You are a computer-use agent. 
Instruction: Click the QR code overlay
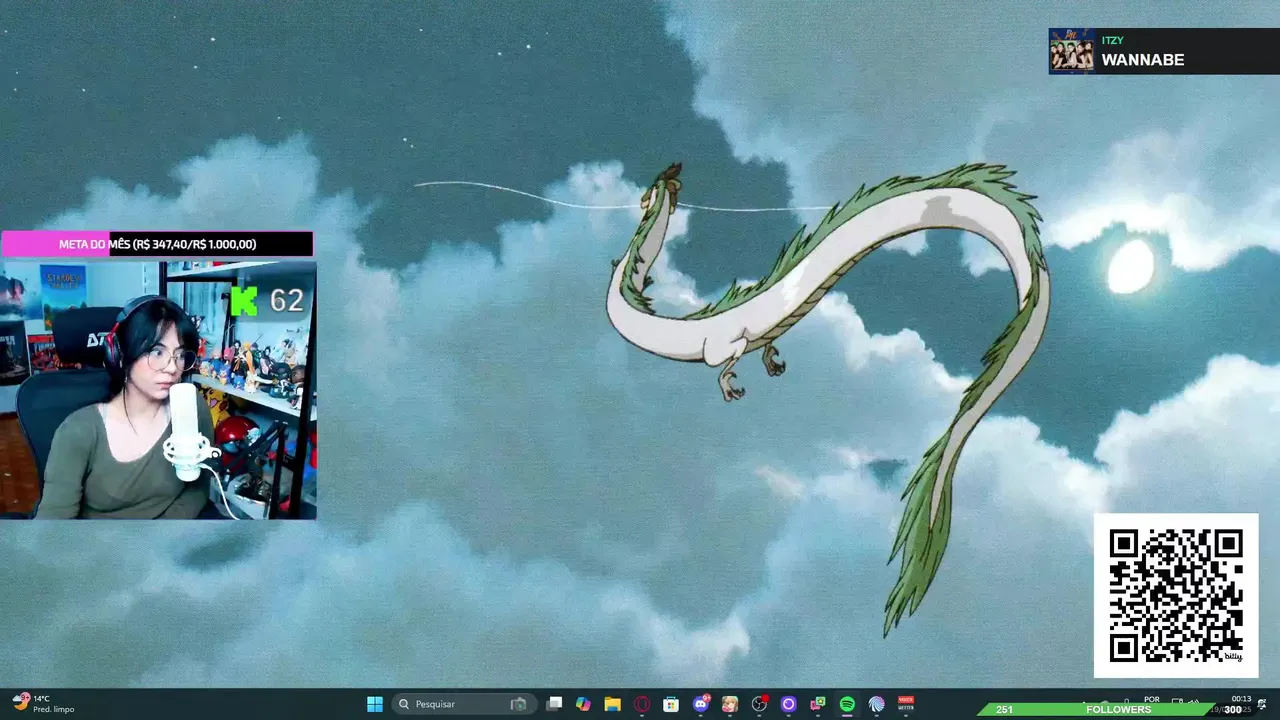tap(1176, 596)
